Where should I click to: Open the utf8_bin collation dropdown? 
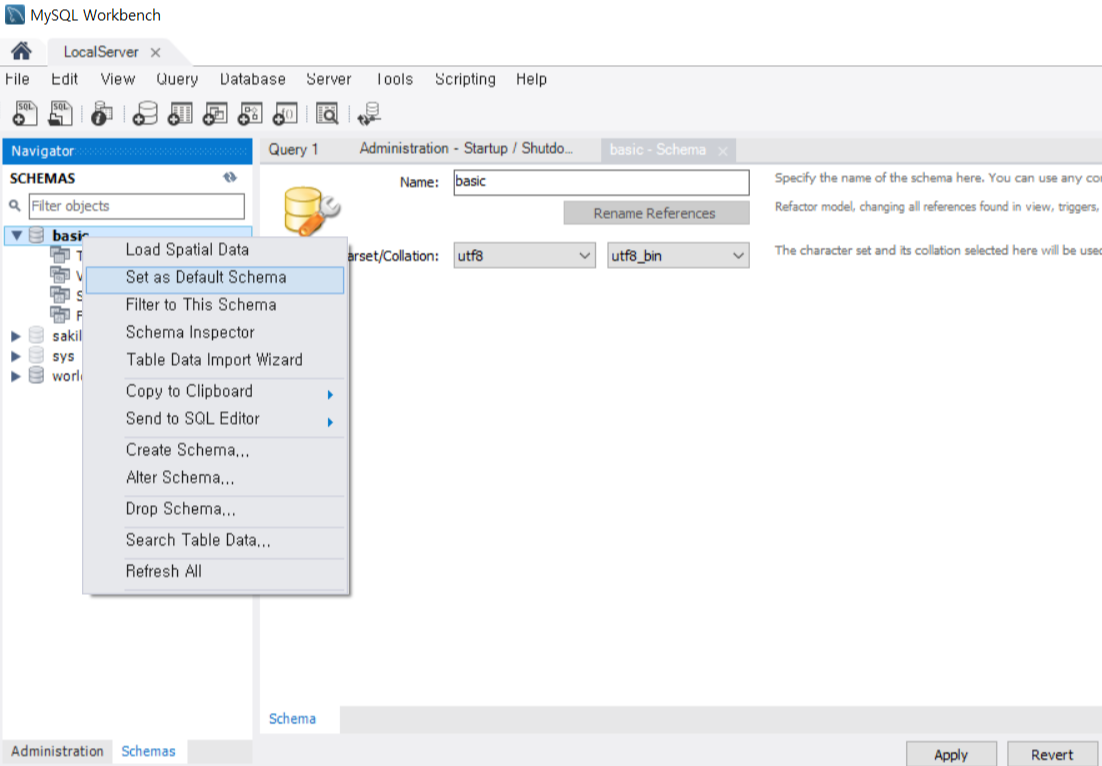(x=678, y=256)
